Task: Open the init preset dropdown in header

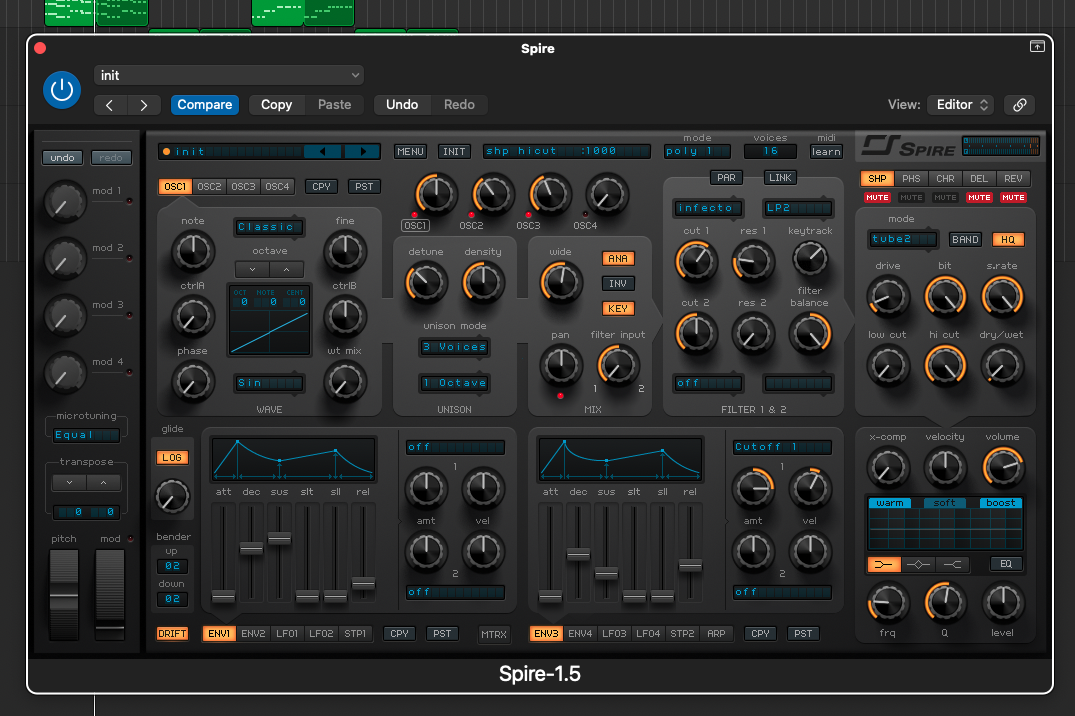Action: pos(229,75)
